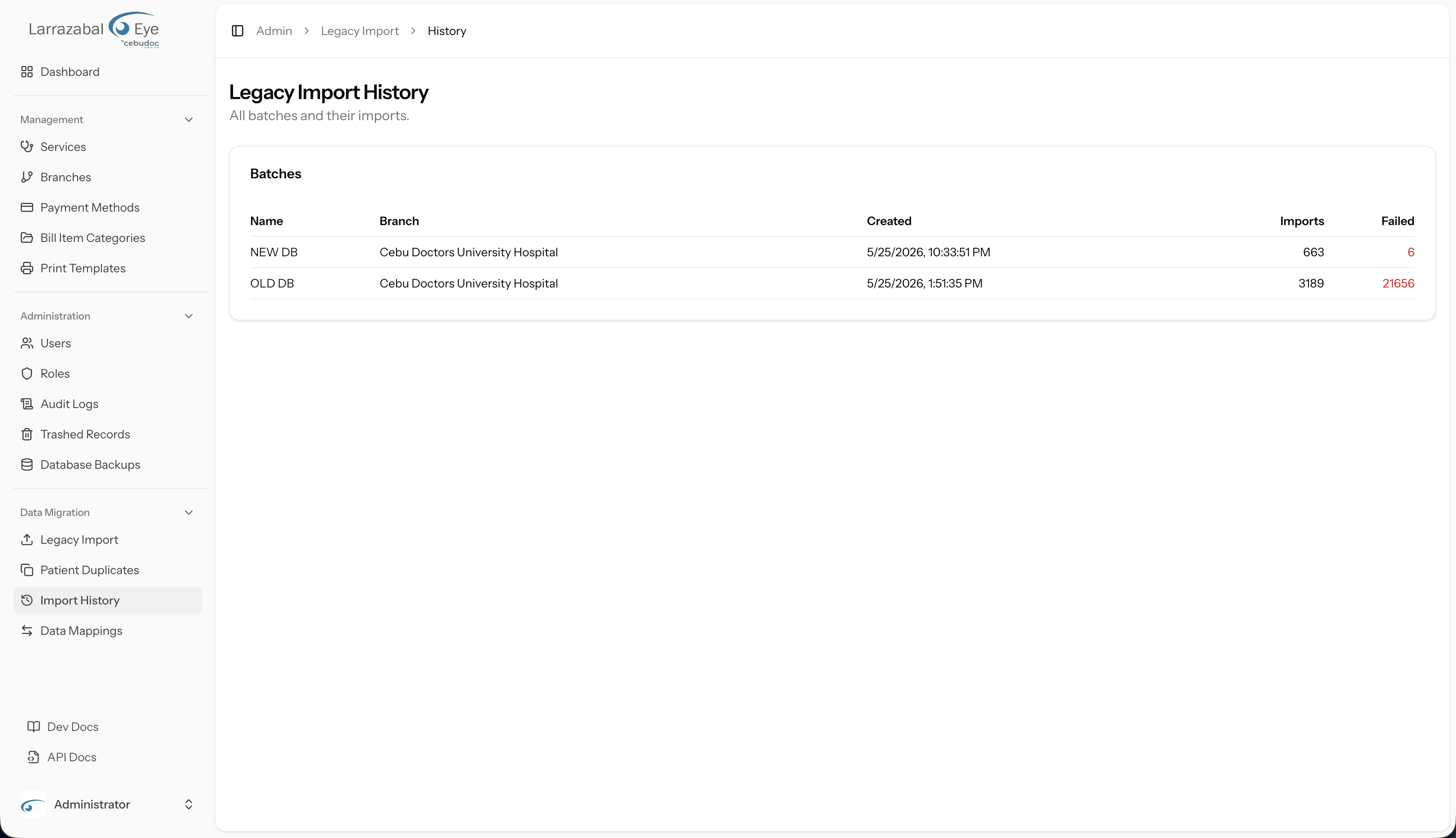
Task: Go to Branches label in sidebar
Action: pyautogui.click(x=66, y=177)
